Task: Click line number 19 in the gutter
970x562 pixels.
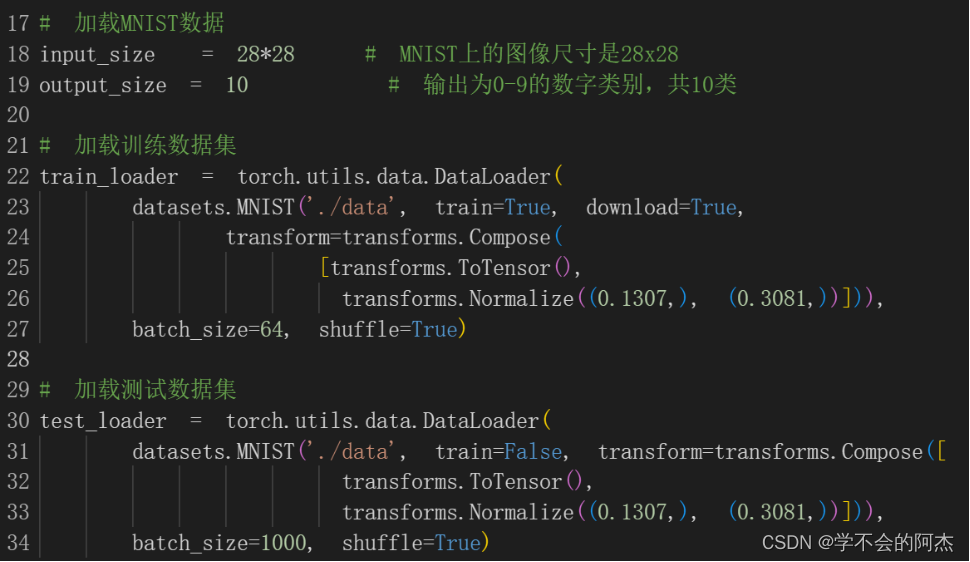Action: [19, 85]
